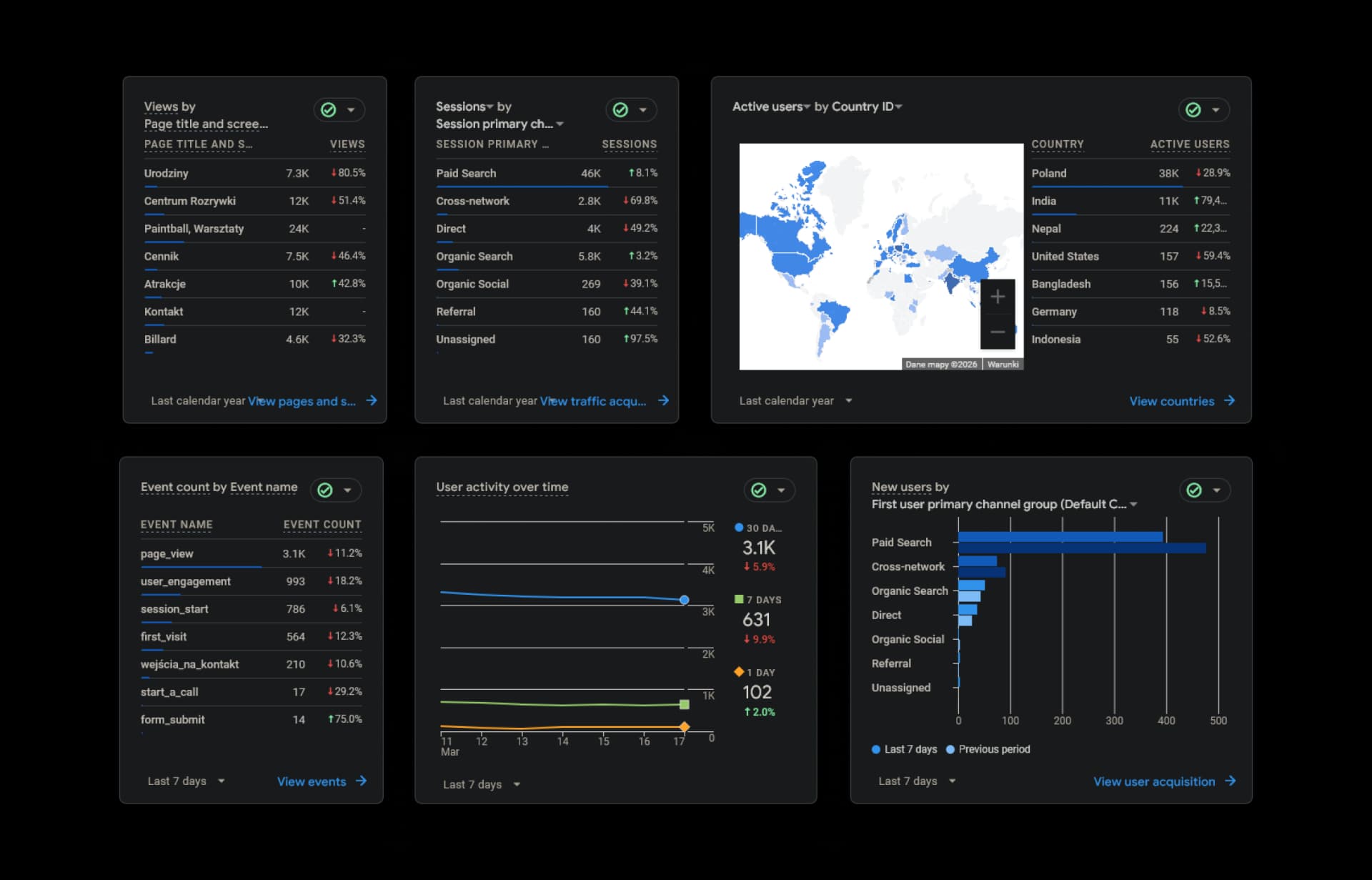
Task: Click check status icon in Active users card
Action: (1193, 109)
